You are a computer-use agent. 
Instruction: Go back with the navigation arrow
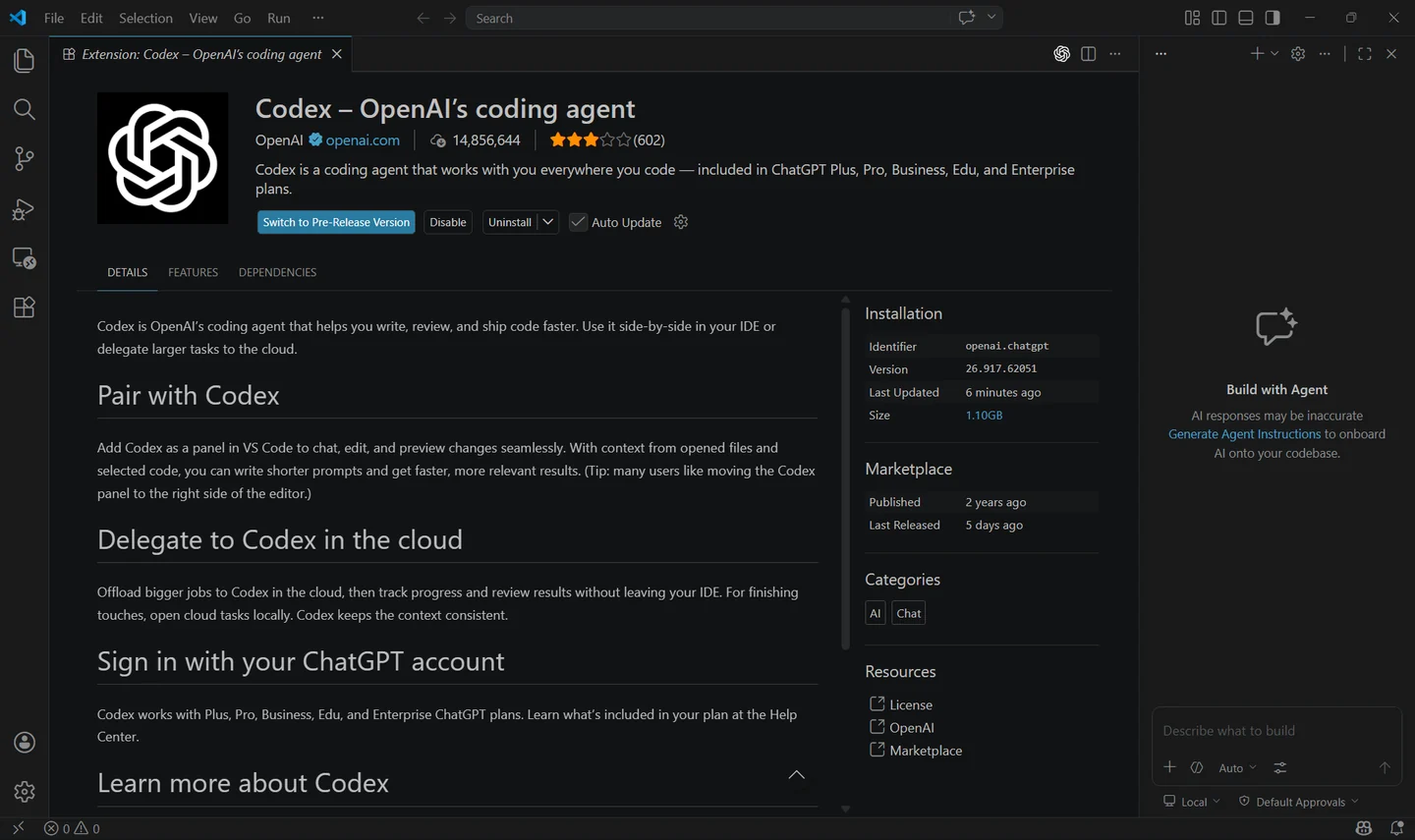(x=423, y=18)
